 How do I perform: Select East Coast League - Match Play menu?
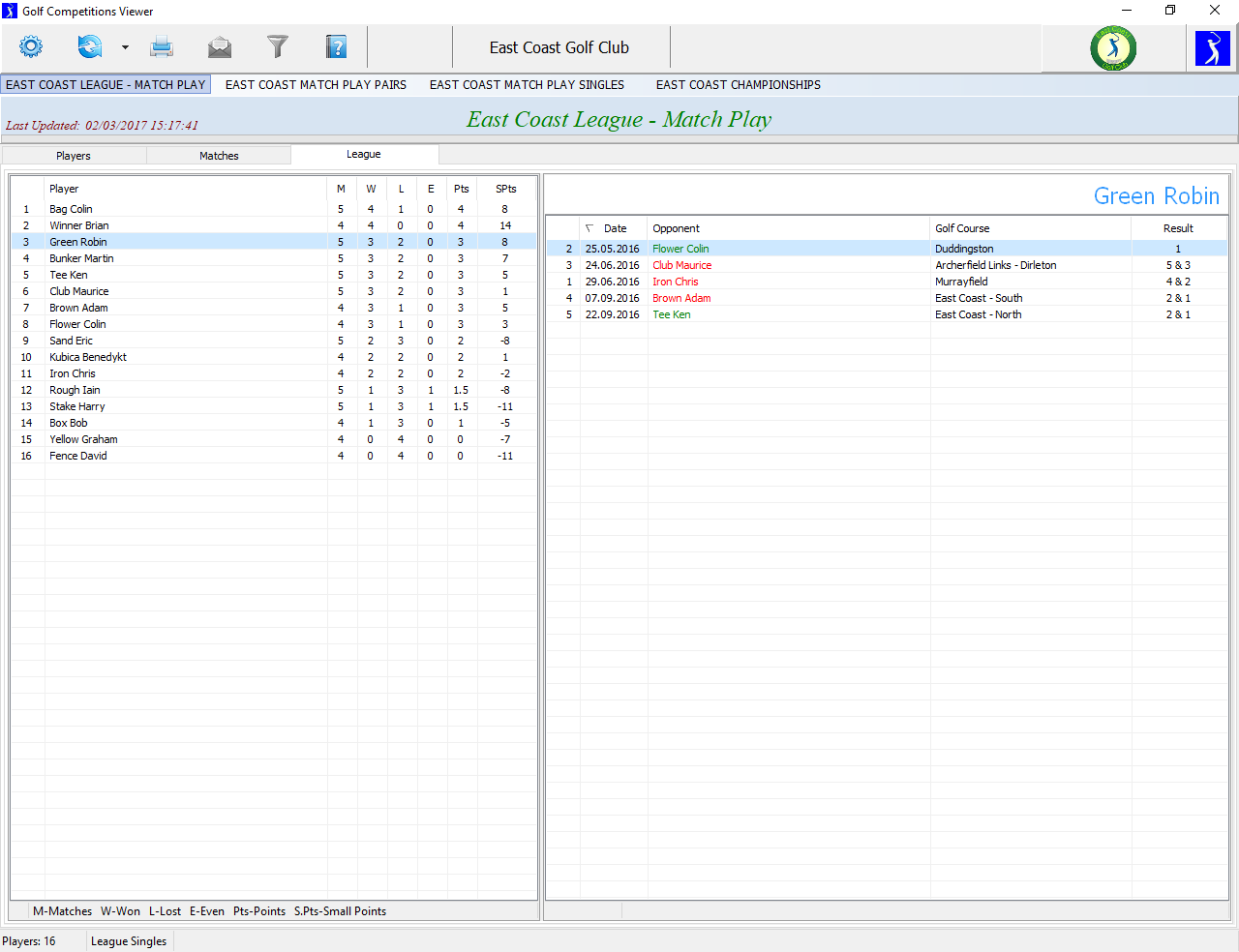point(106,84)
